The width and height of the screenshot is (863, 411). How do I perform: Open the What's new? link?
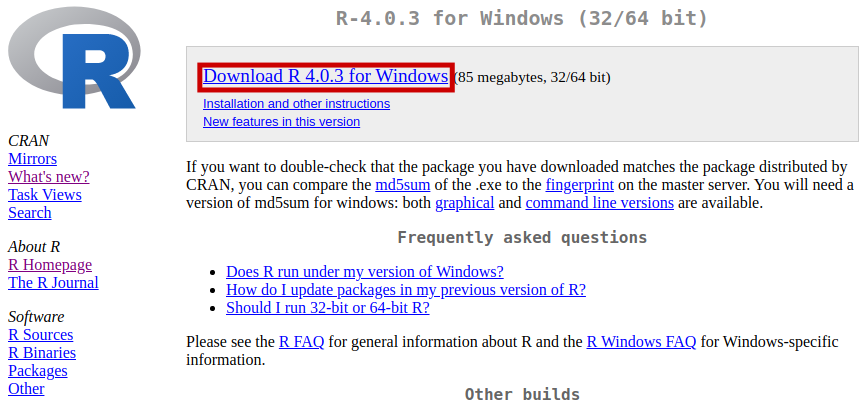click(x=49, y=177)
